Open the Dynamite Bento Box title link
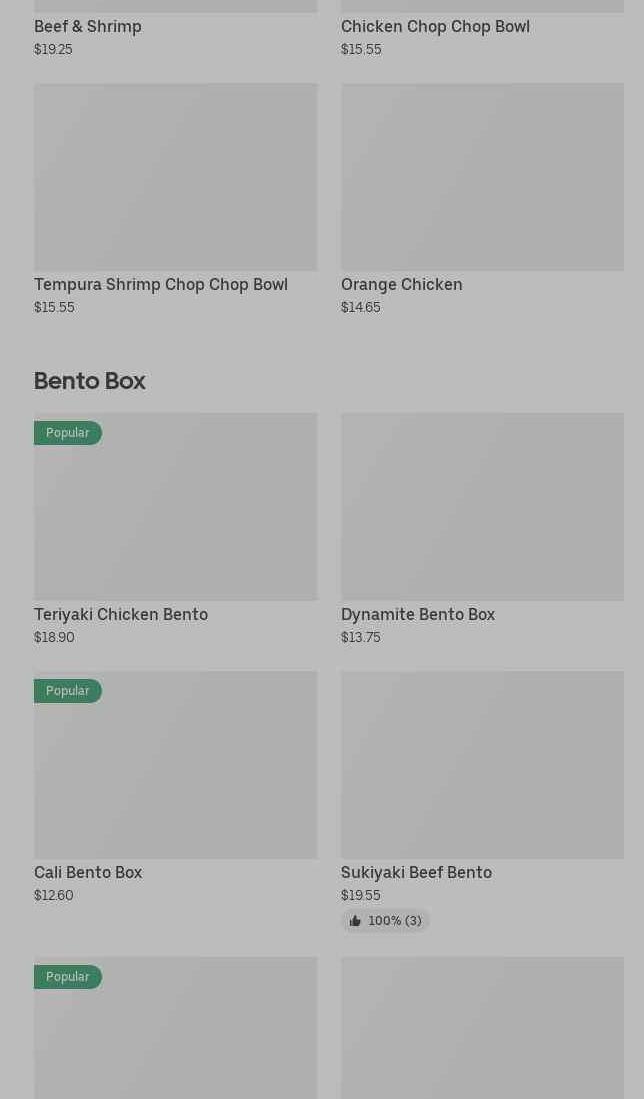 tap(418, 615)
